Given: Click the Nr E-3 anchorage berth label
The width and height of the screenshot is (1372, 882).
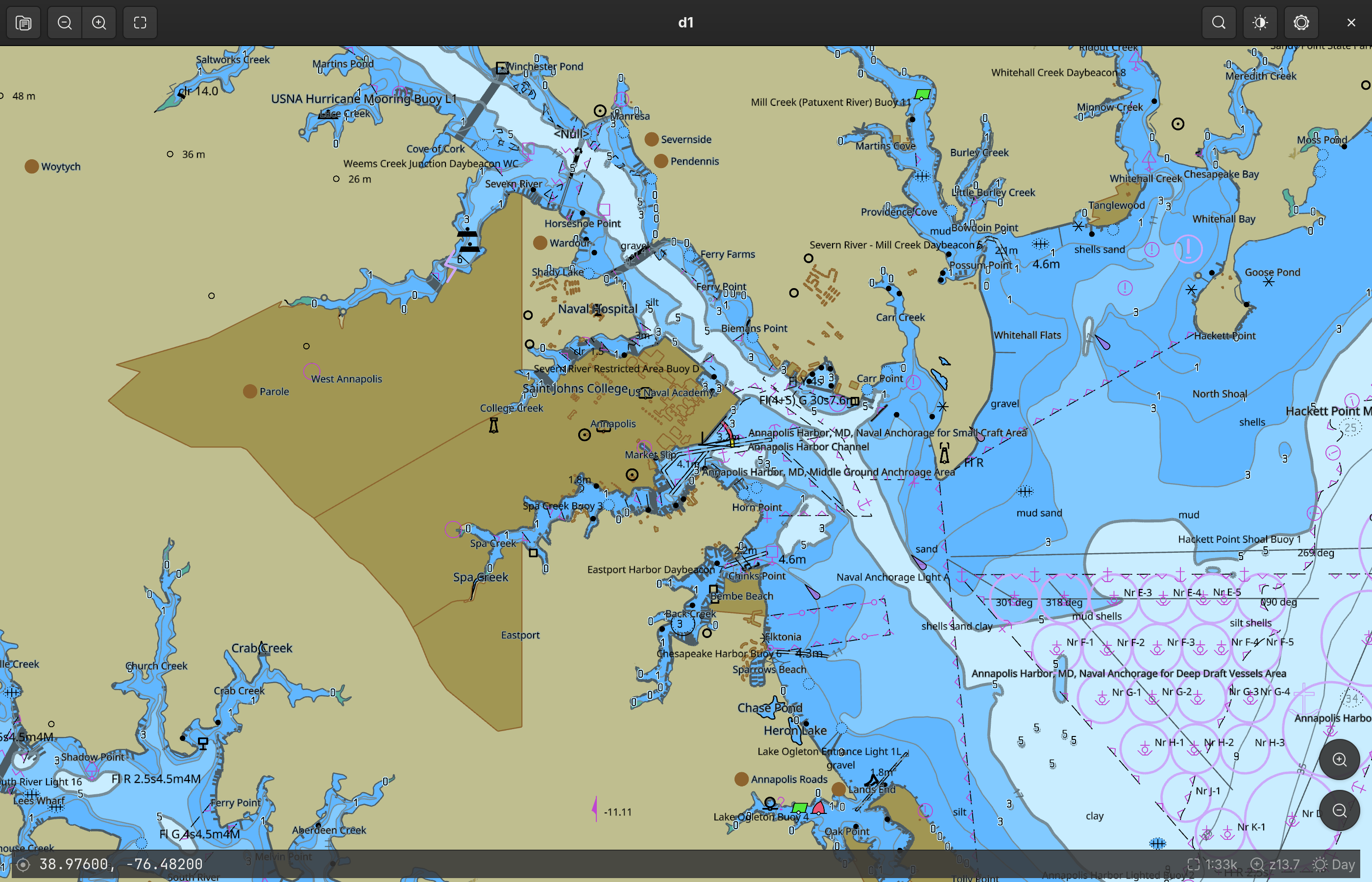Looking at the screenshot, I should [x=1138, y=592].
